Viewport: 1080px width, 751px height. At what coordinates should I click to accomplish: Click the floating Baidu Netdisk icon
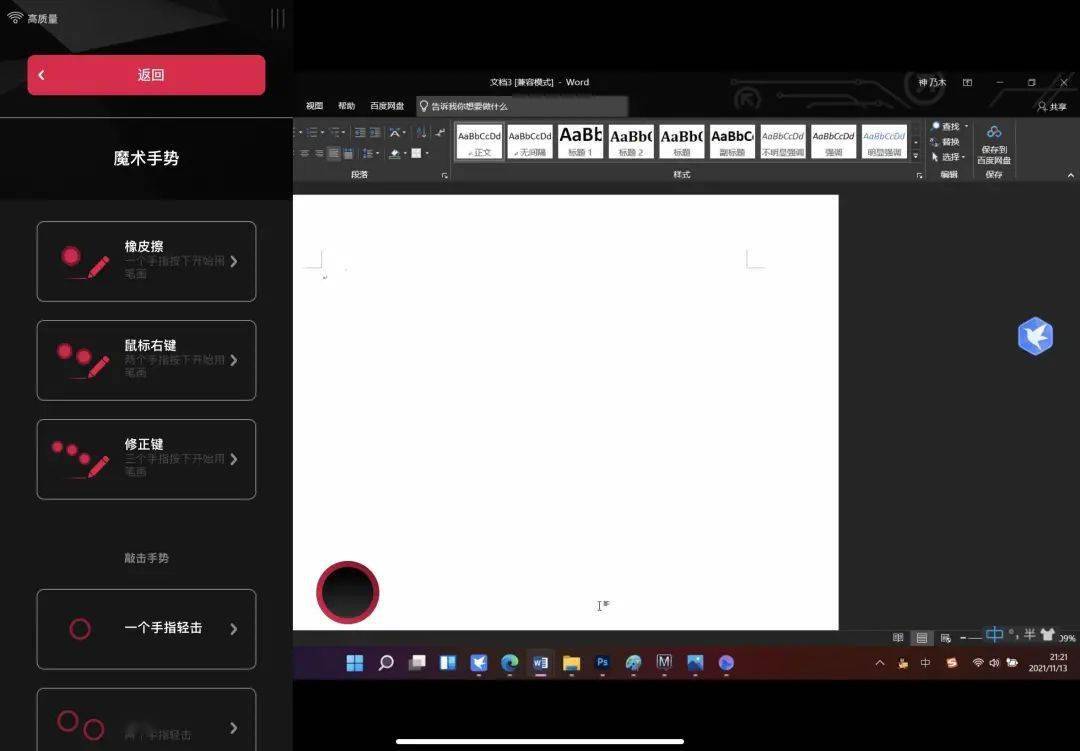point(1035,336)
